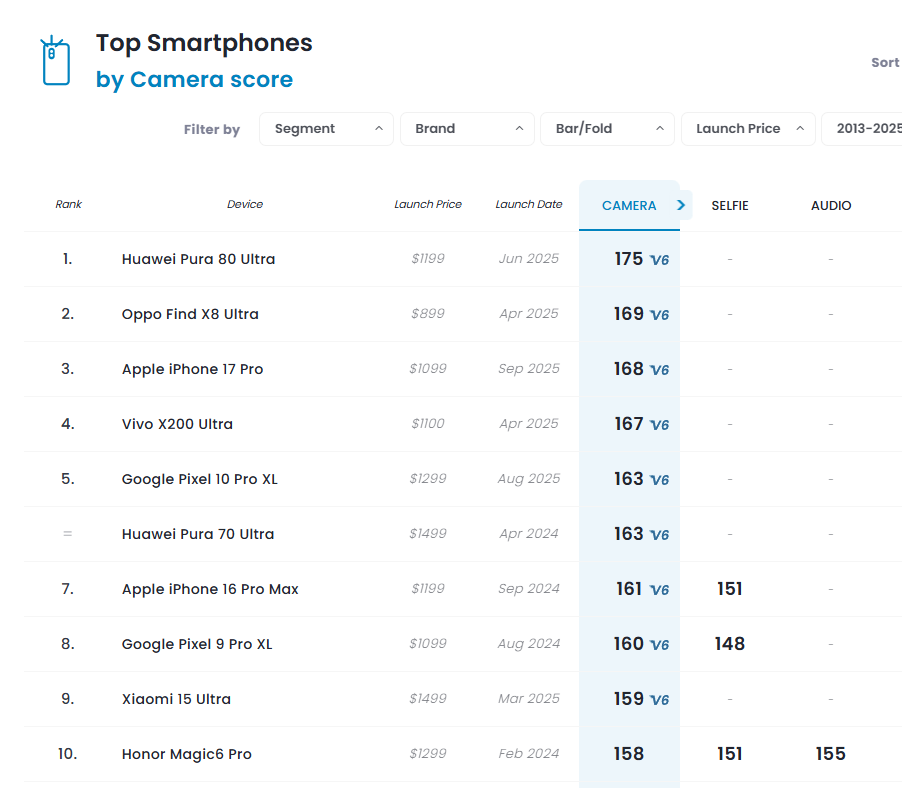Image resolution: width=902 pixels, height=788 pixels.
Task: Click selfie score 151 for iPhone 16 Pro Max
Action: click(x=729, y=588)
